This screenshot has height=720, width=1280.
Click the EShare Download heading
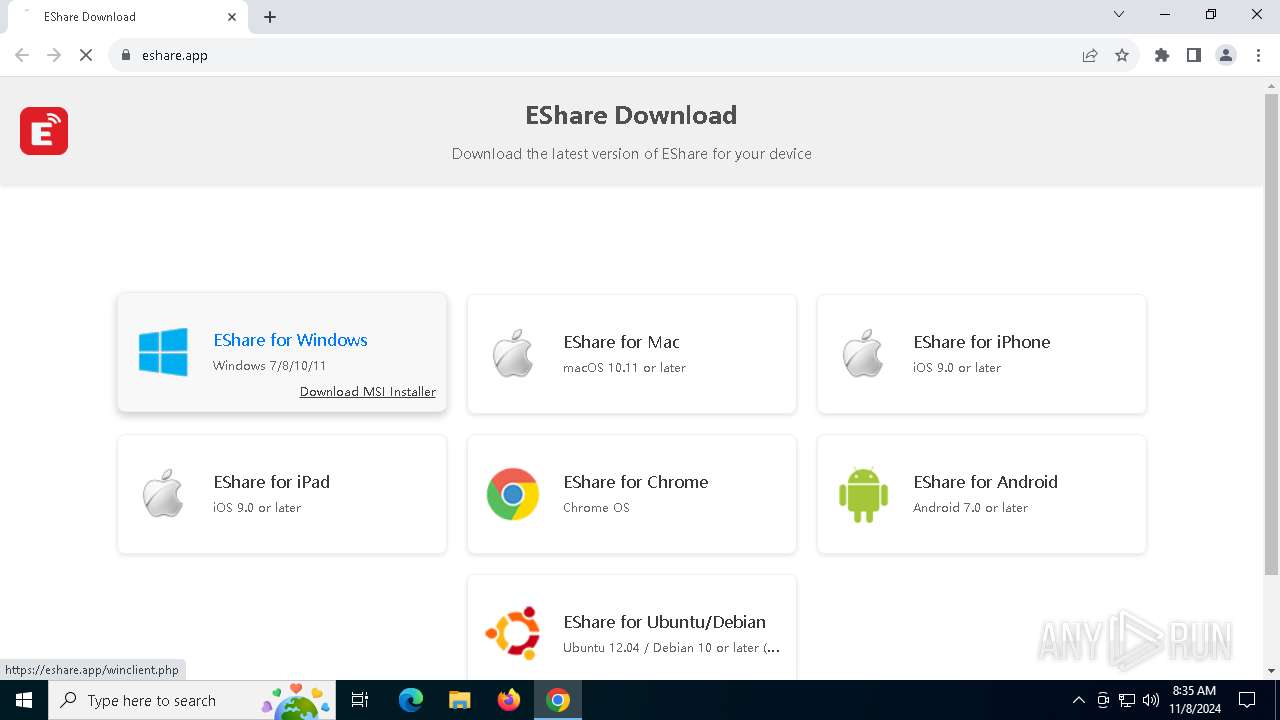(x=631, y=115)
